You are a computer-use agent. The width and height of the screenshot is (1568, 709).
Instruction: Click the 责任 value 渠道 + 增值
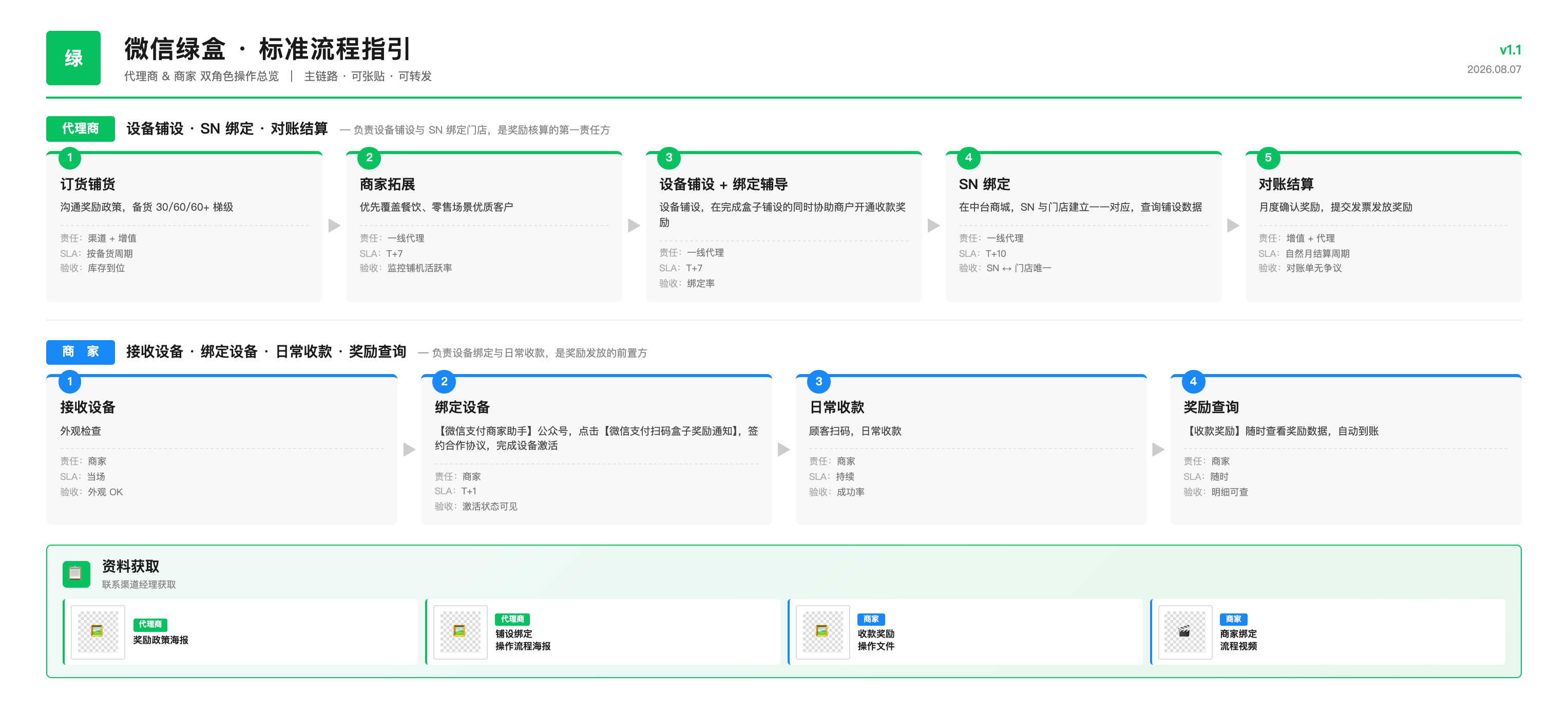click(x=112, y=238)
